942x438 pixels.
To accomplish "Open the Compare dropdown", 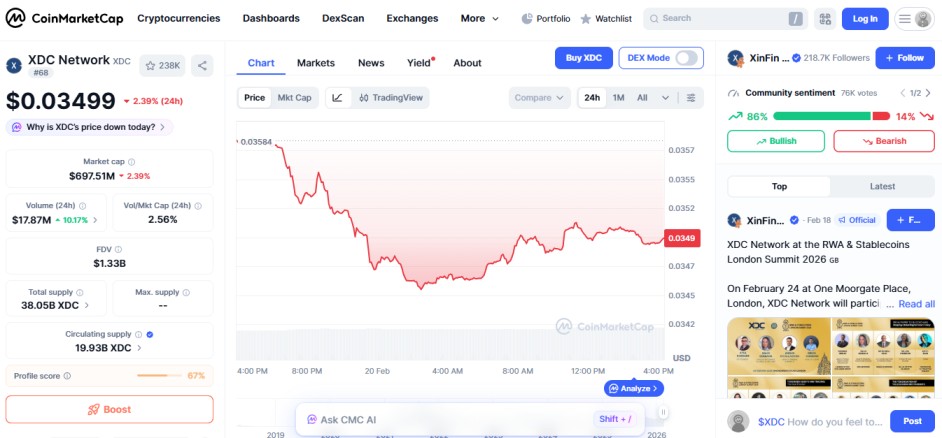I will tap(539, 98).
